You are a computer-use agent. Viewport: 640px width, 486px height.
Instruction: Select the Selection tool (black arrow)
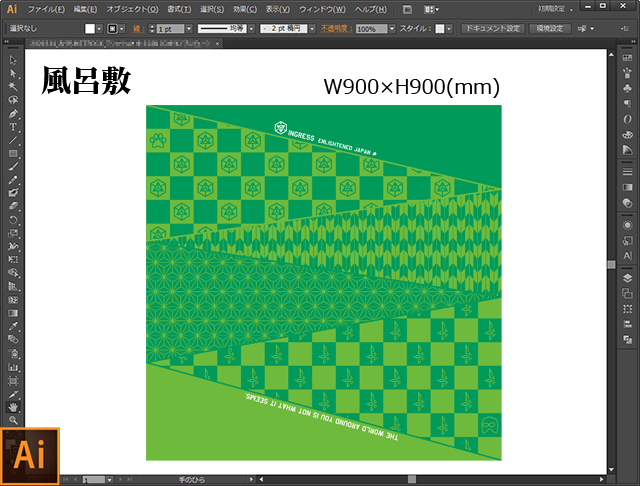coord(13,61)
